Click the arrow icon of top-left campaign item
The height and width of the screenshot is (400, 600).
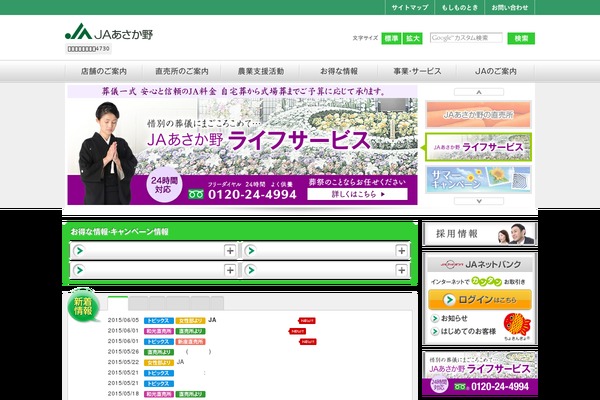(79, 251)
